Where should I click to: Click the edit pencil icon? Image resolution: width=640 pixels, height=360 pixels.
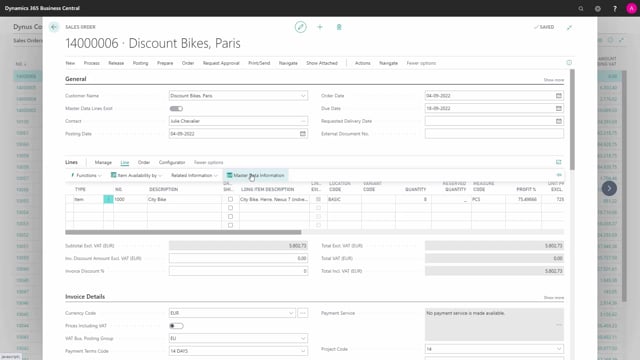(300, 27)
